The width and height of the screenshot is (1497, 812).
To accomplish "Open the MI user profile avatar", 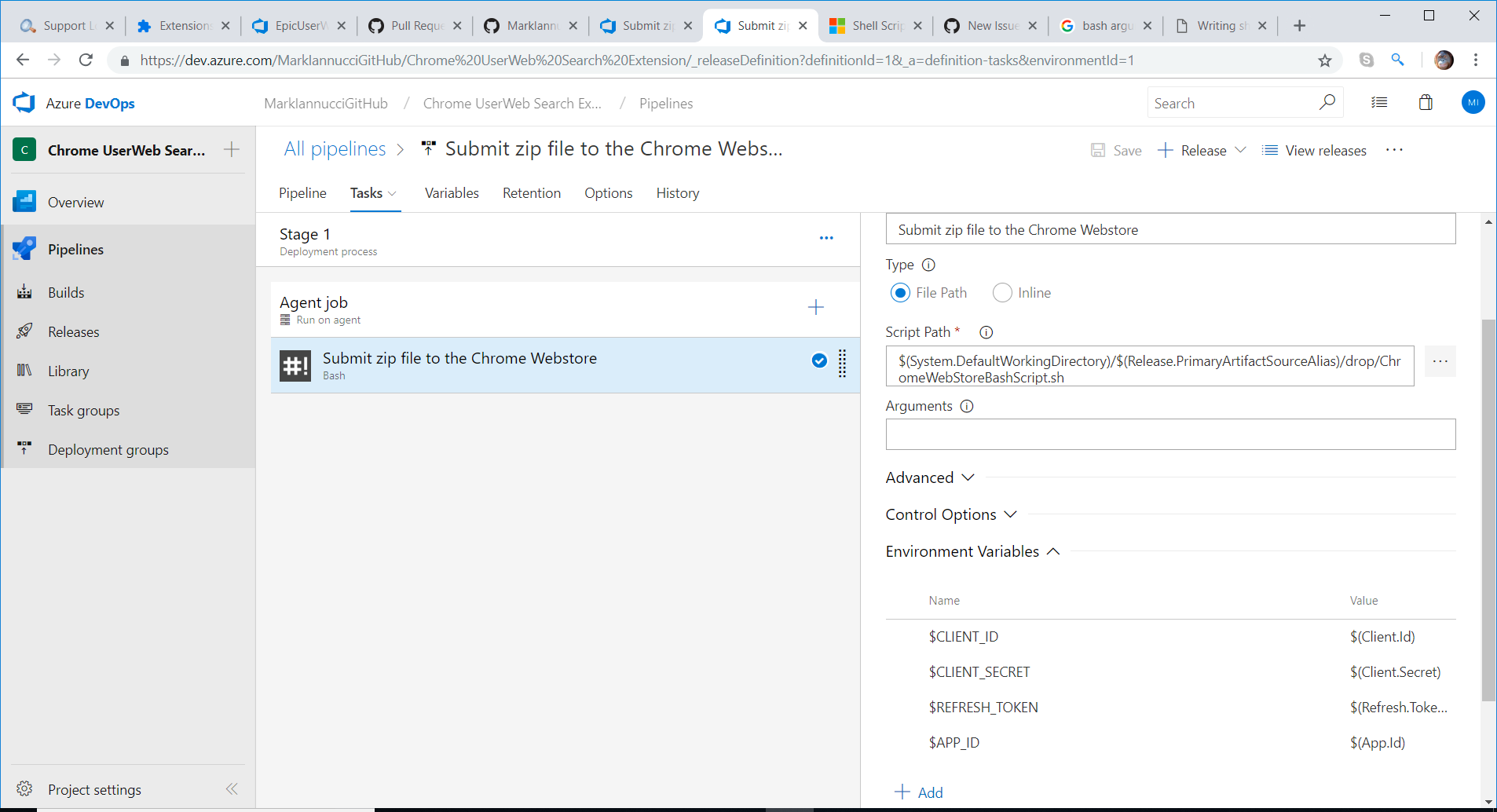I will tap(1473, 103).
